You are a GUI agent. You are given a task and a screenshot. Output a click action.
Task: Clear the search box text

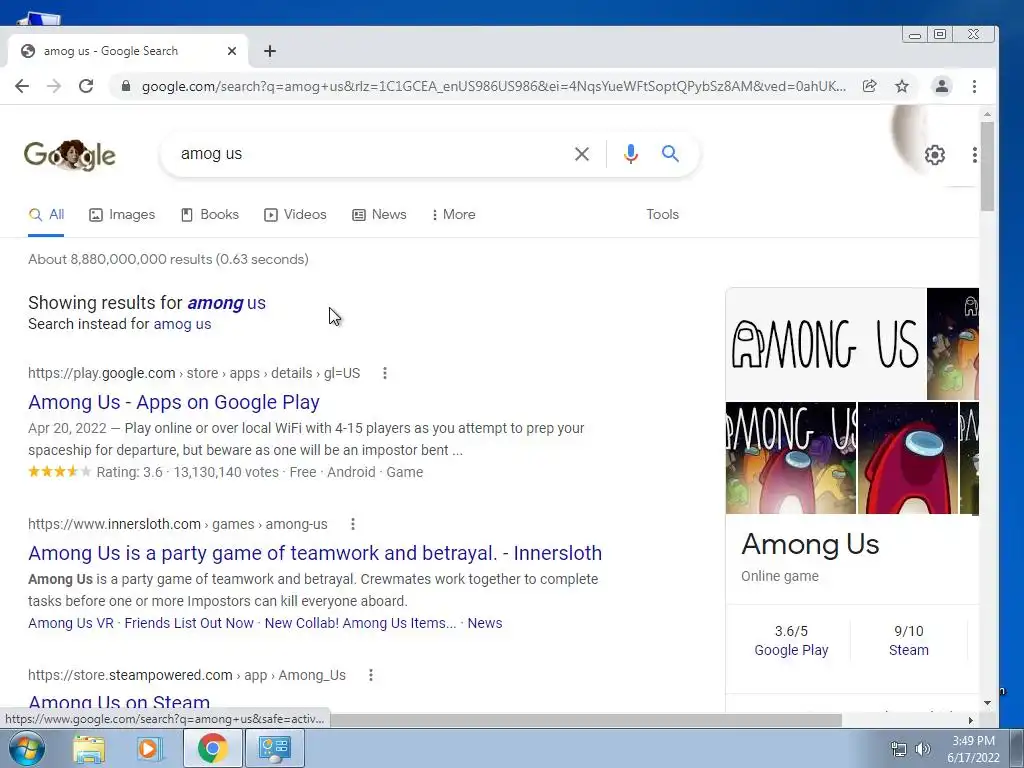coord(581,154)
